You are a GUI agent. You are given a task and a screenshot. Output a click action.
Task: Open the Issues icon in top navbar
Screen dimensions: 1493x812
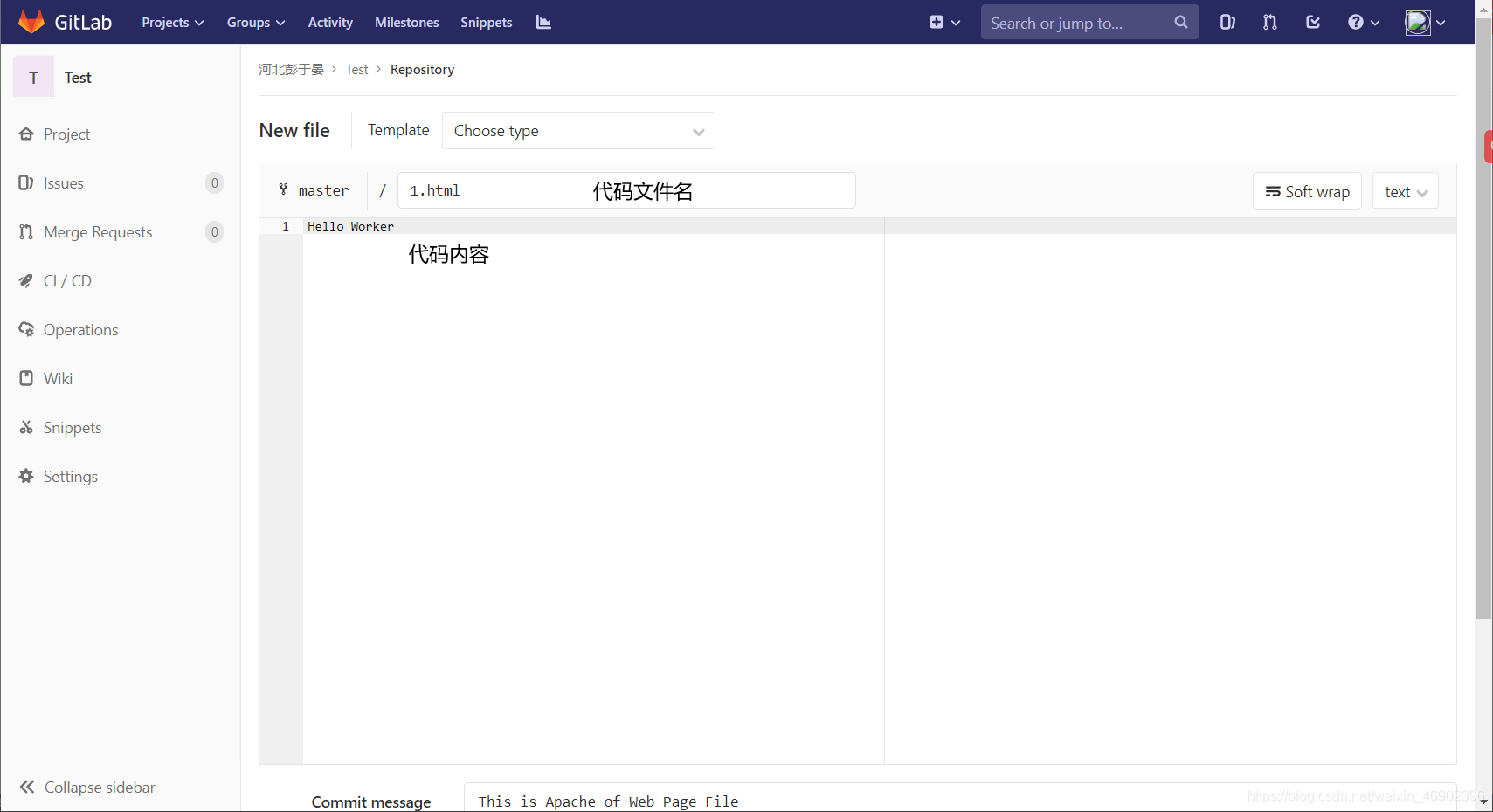tap(1227, 22)
